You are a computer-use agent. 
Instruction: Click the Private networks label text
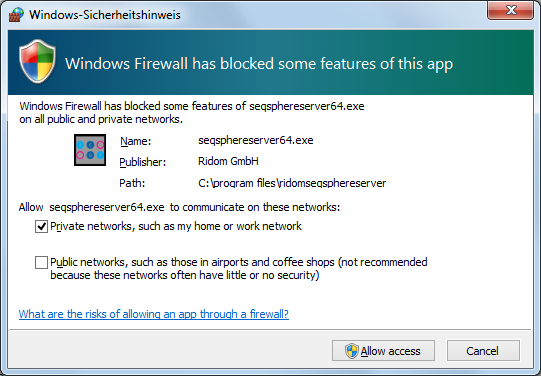[176, 226]
